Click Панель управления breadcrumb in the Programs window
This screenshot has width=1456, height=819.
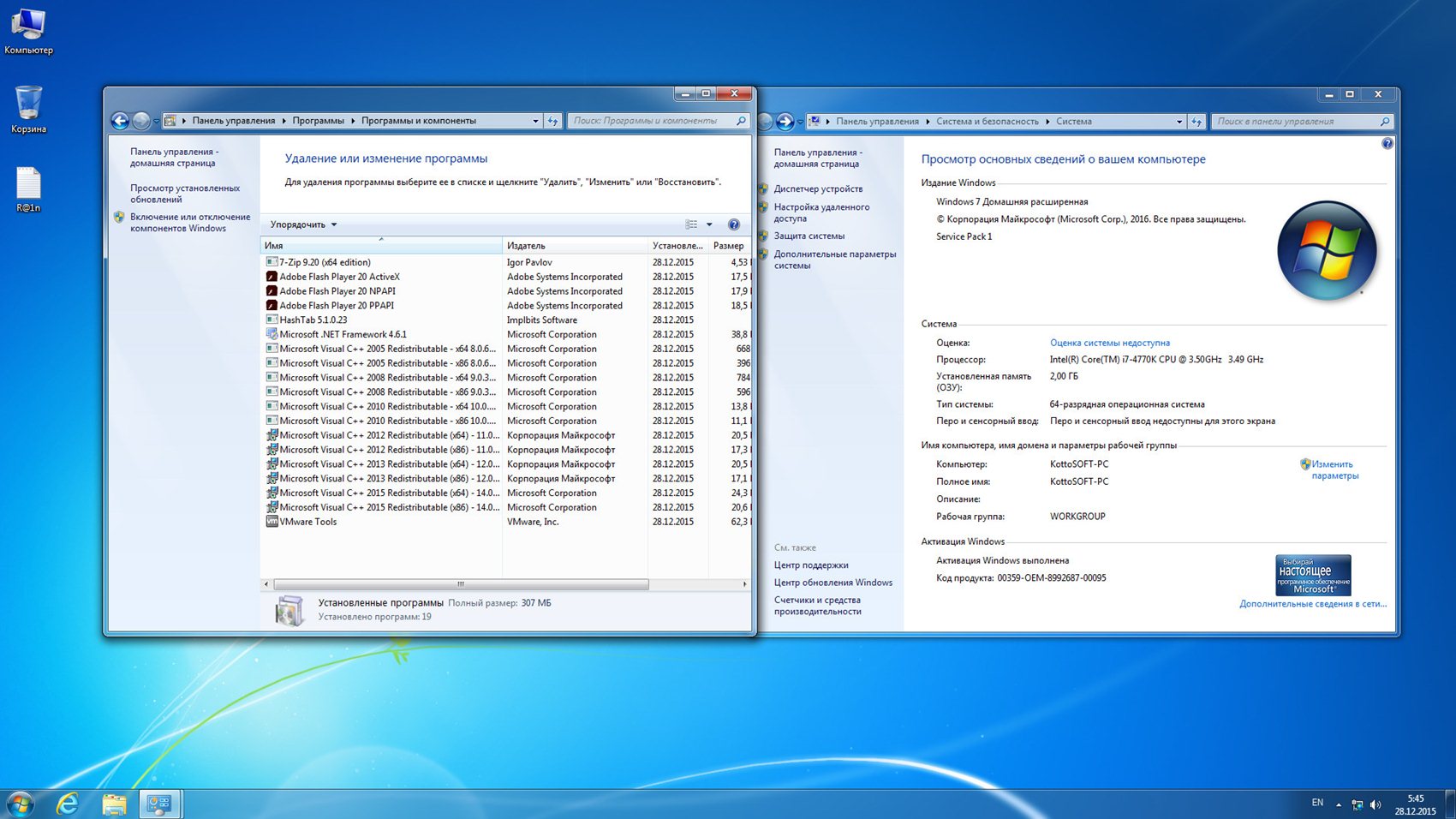click(234, 121)
